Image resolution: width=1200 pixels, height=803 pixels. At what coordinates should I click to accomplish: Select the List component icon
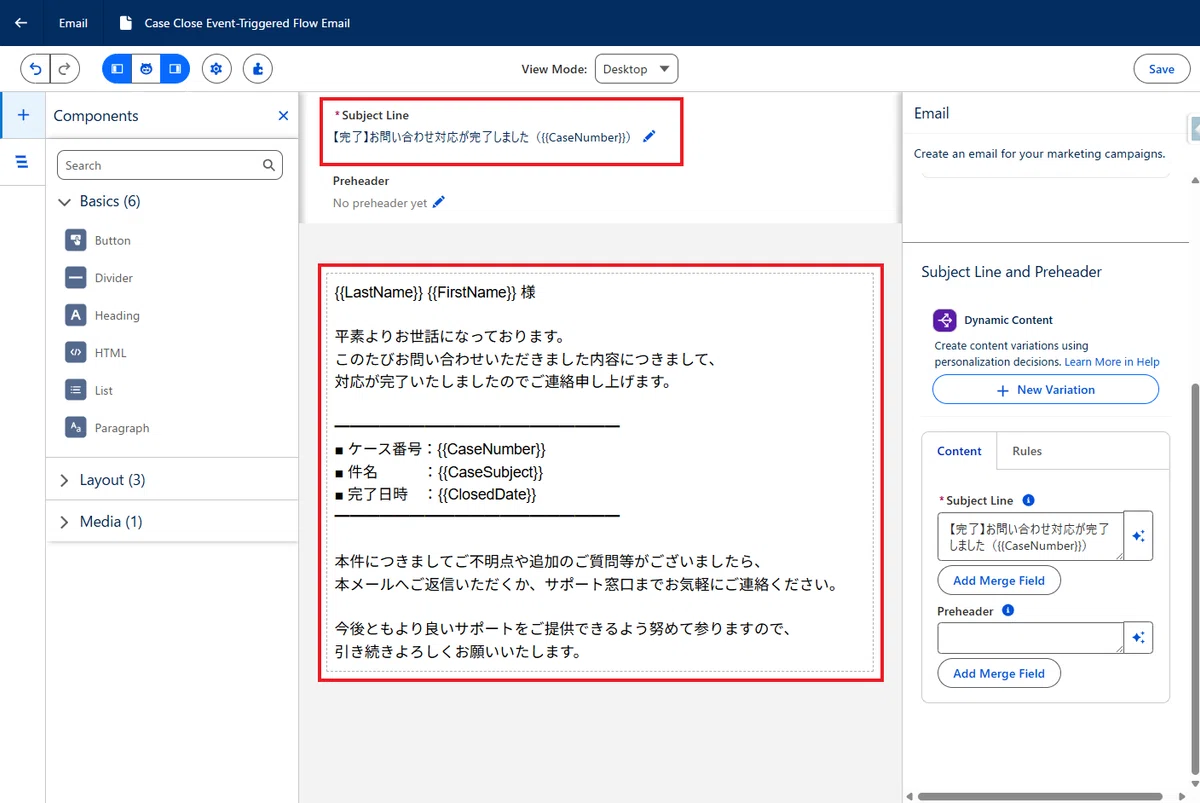(75, 390)
